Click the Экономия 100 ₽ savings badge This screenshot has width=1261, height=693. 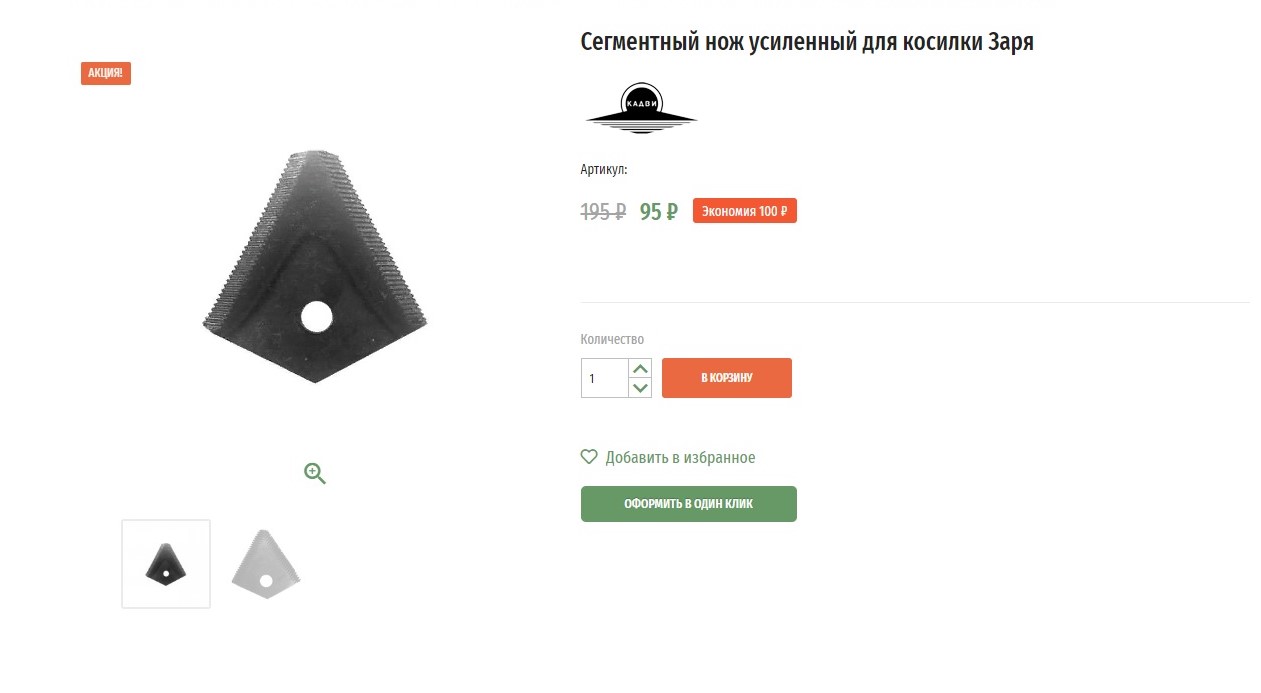tap(744, 211)
